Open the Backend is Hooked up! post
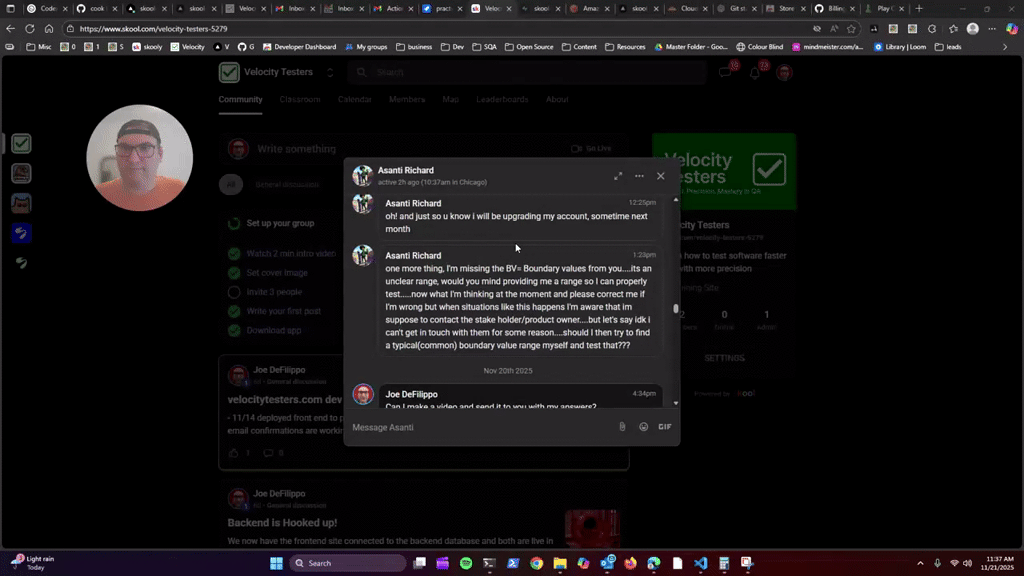This screenshot has height=576, width=1024. coord(282,522)
